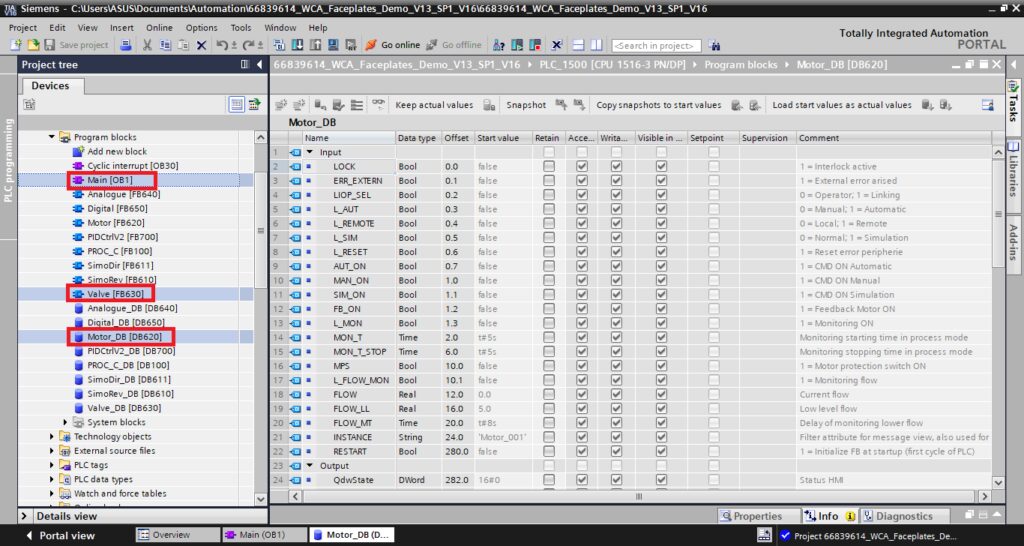Viewport: 1024px width, 546px height.
Task: Click the Paste icon in the toolbar
Action: tap(184, 45)
